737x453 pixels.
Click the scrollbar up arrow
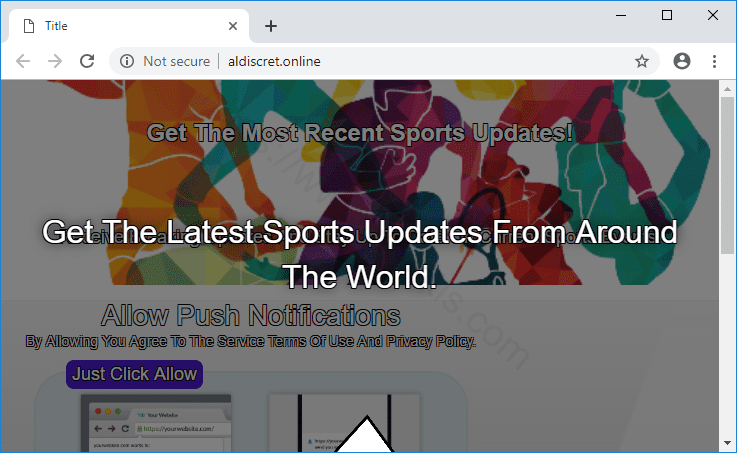pos(727,89)
